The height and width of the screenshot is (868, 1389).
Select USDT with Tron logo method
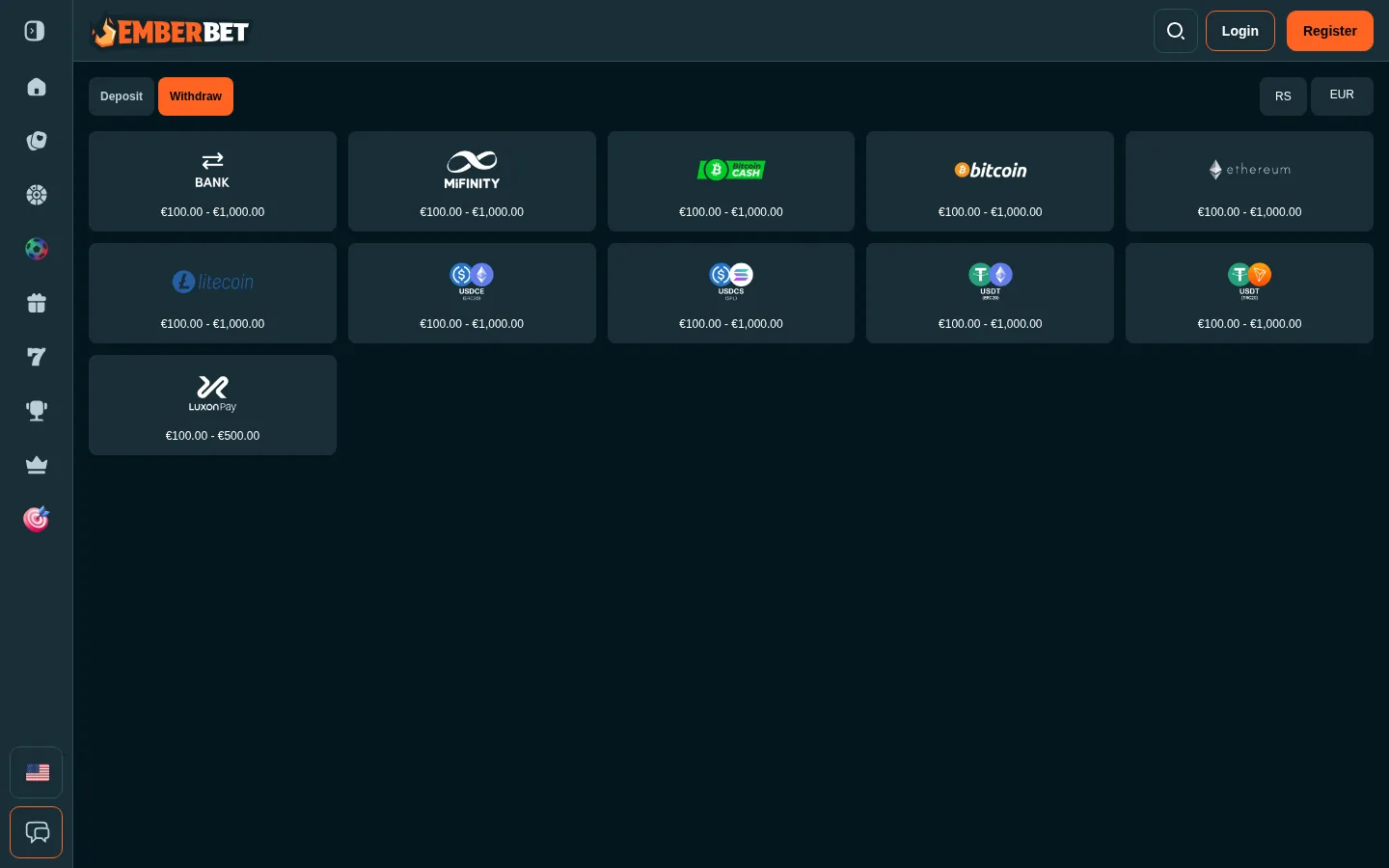tap(1249, 293)
